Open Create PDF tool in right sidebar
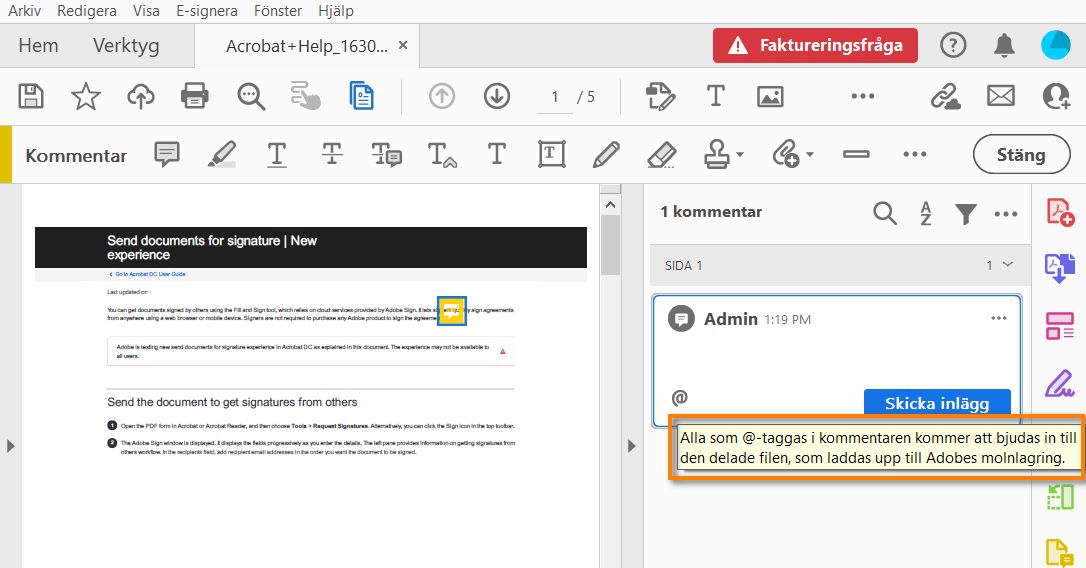The image size is (1086, 568). click(1060, 213)
